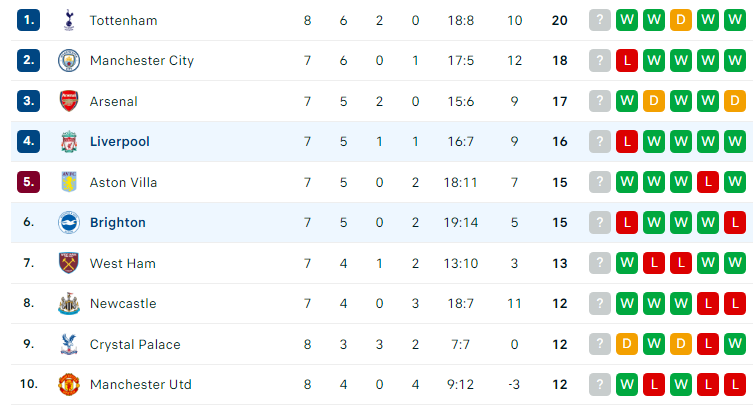Select the Liverpool crest icon
Screen dimensions: 753x411
pos(69,142)
